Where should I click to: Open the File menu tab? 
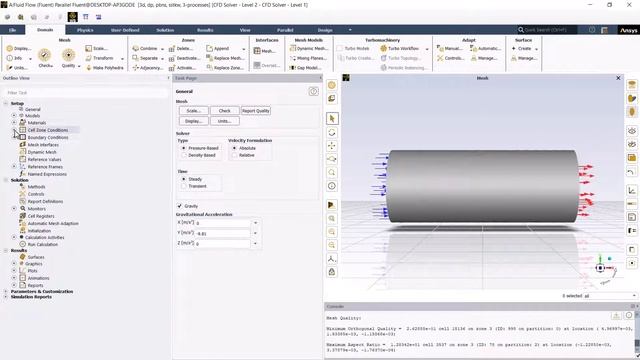(x=12, y=30)
